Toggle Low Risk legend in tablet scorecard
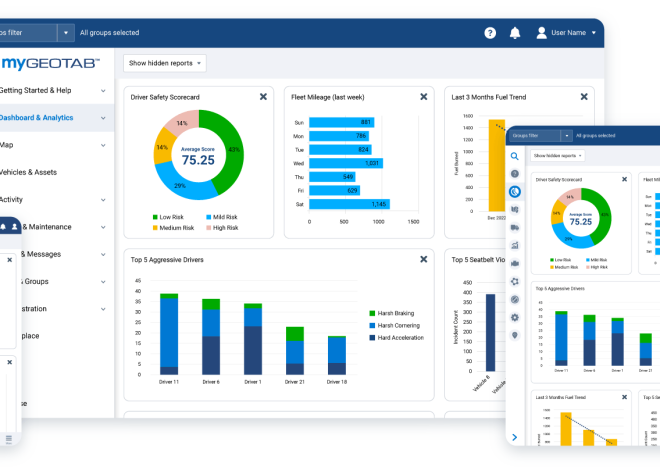The width and height of the screenshot is (660, 470). tap(560, 260)
